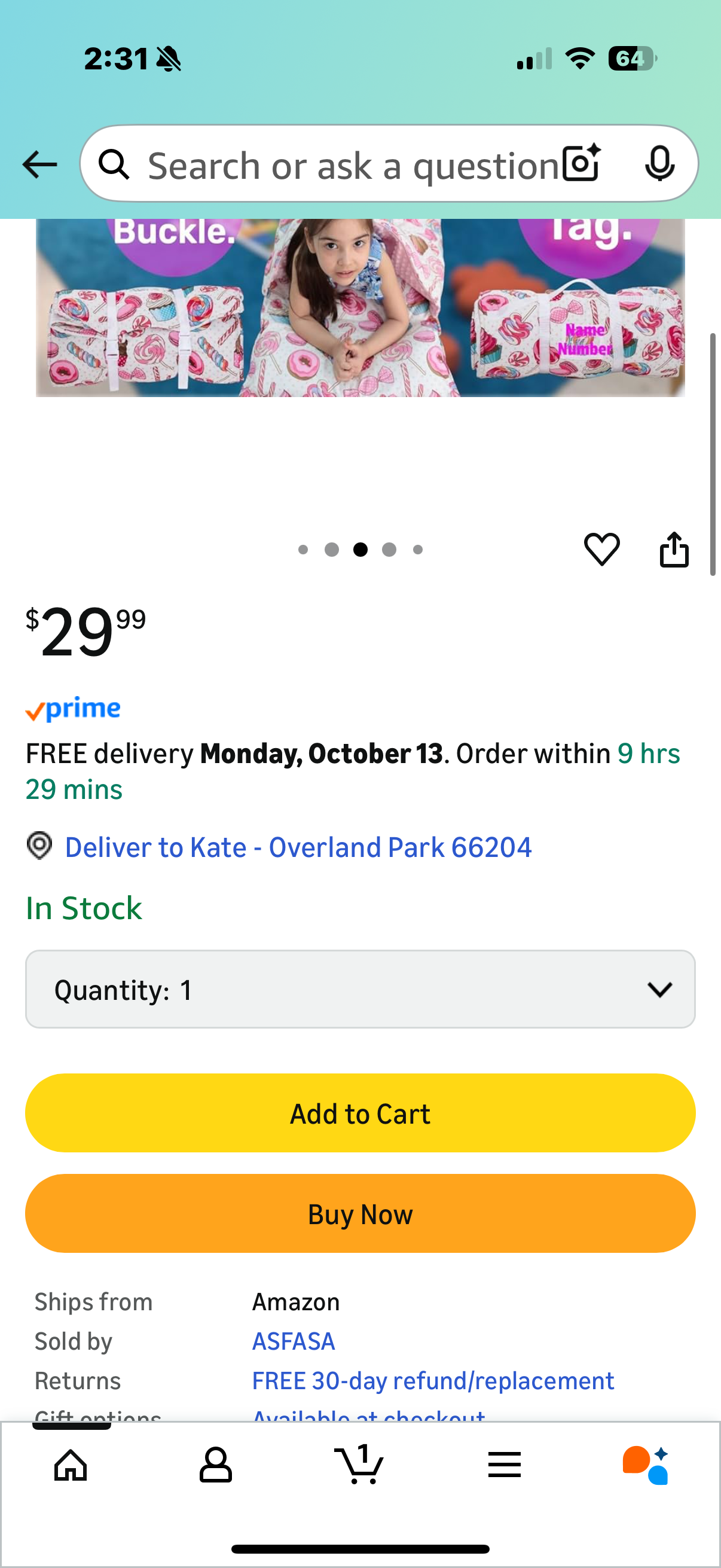Image resolution: width=721 pixels, height=1568 pixels.
Task: Tap the microphone voice search icon
Action: tap(659, 164)
